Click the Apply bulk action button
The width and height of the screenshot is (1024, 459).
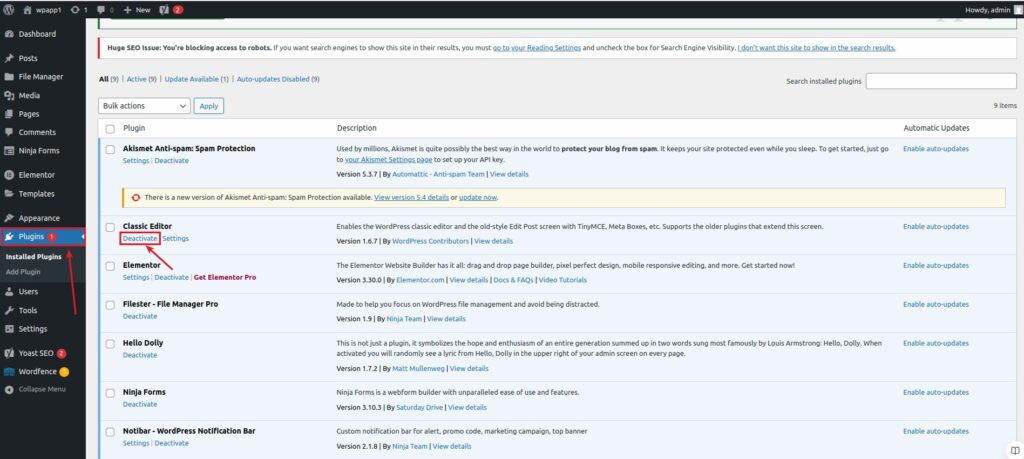coord(209,106)
